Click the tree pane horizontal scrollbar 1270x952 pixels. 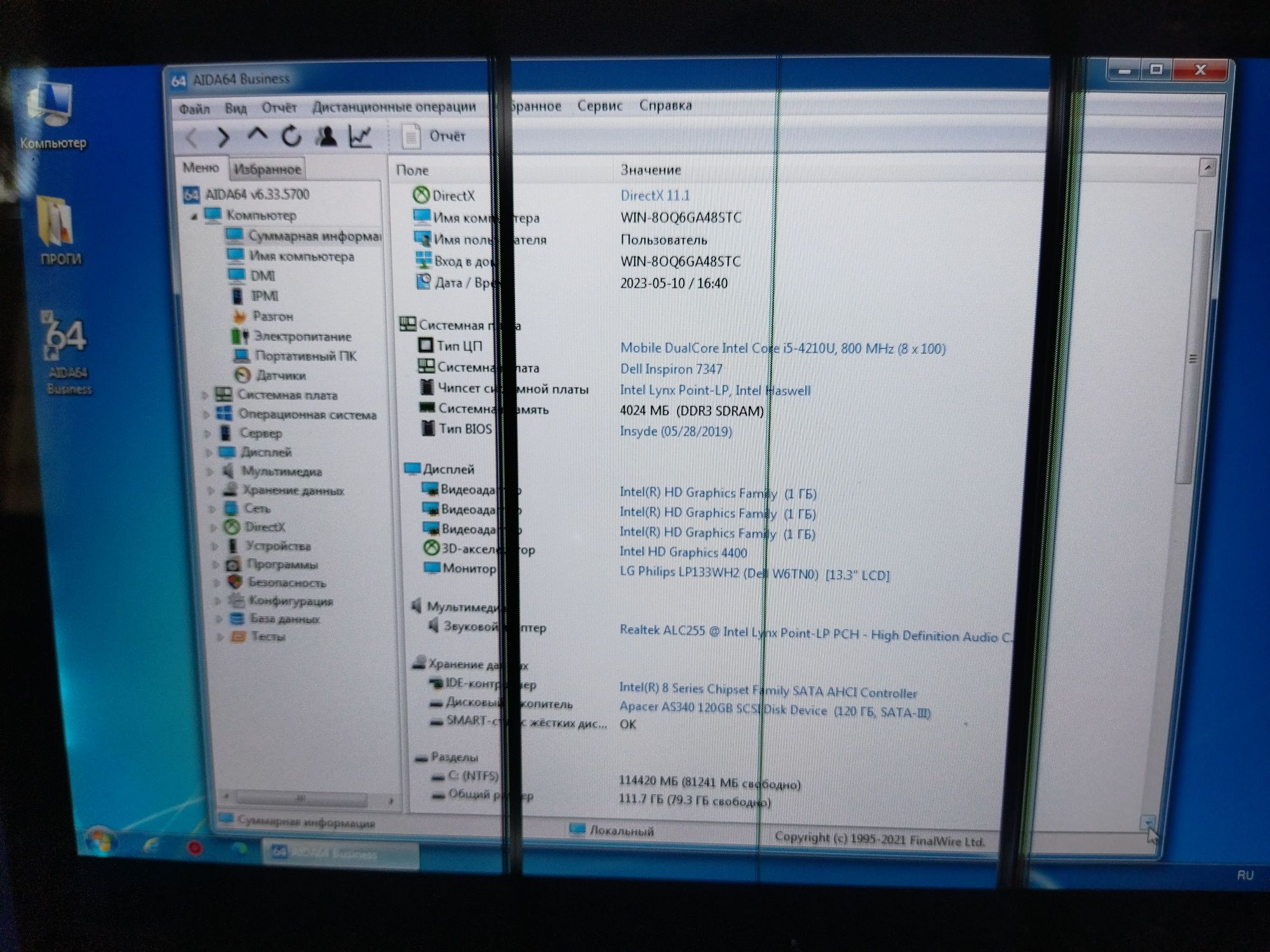(x=302, y=798)
